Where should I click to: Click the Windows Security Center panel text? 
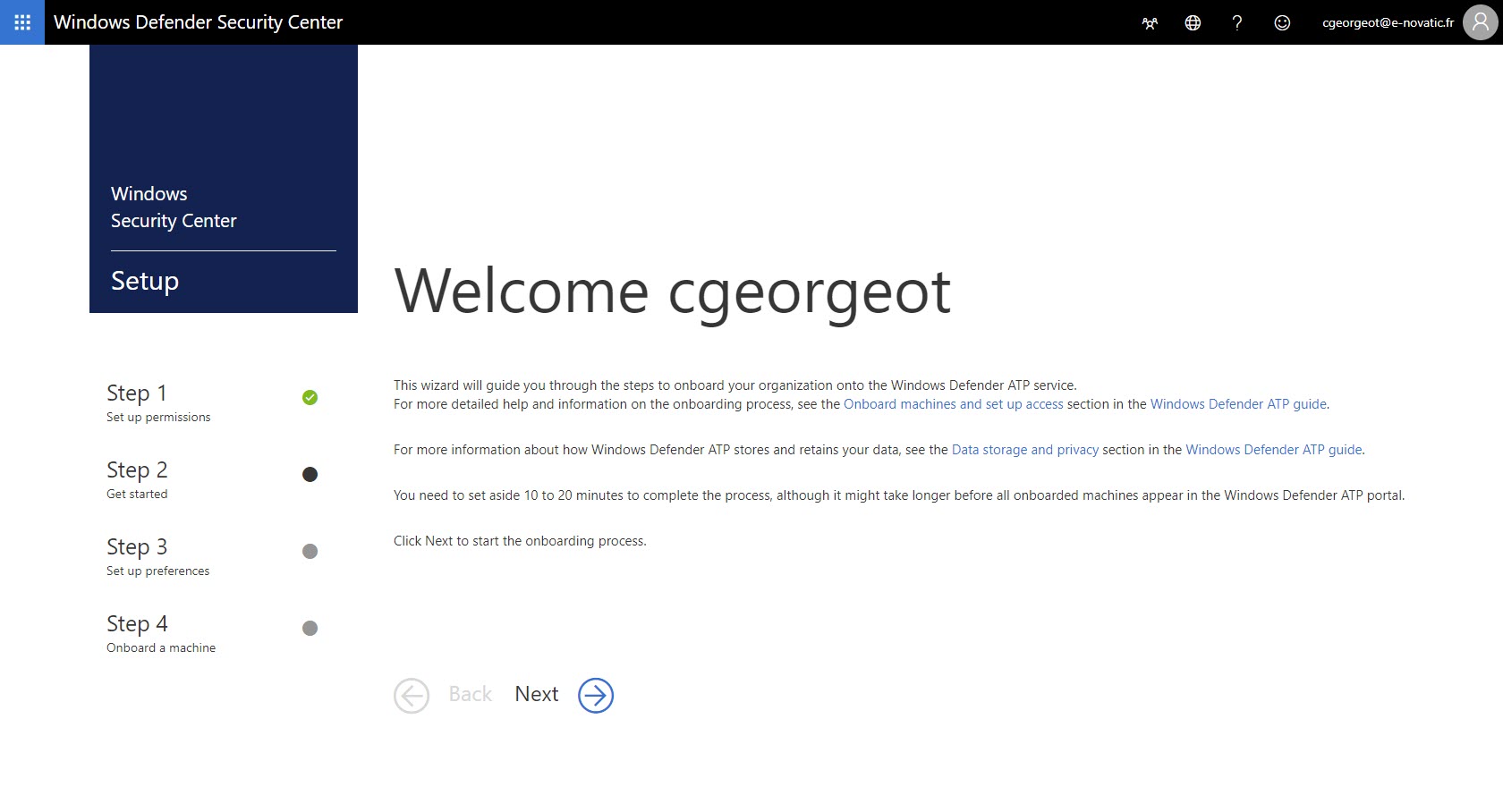(x=174, y=207)
